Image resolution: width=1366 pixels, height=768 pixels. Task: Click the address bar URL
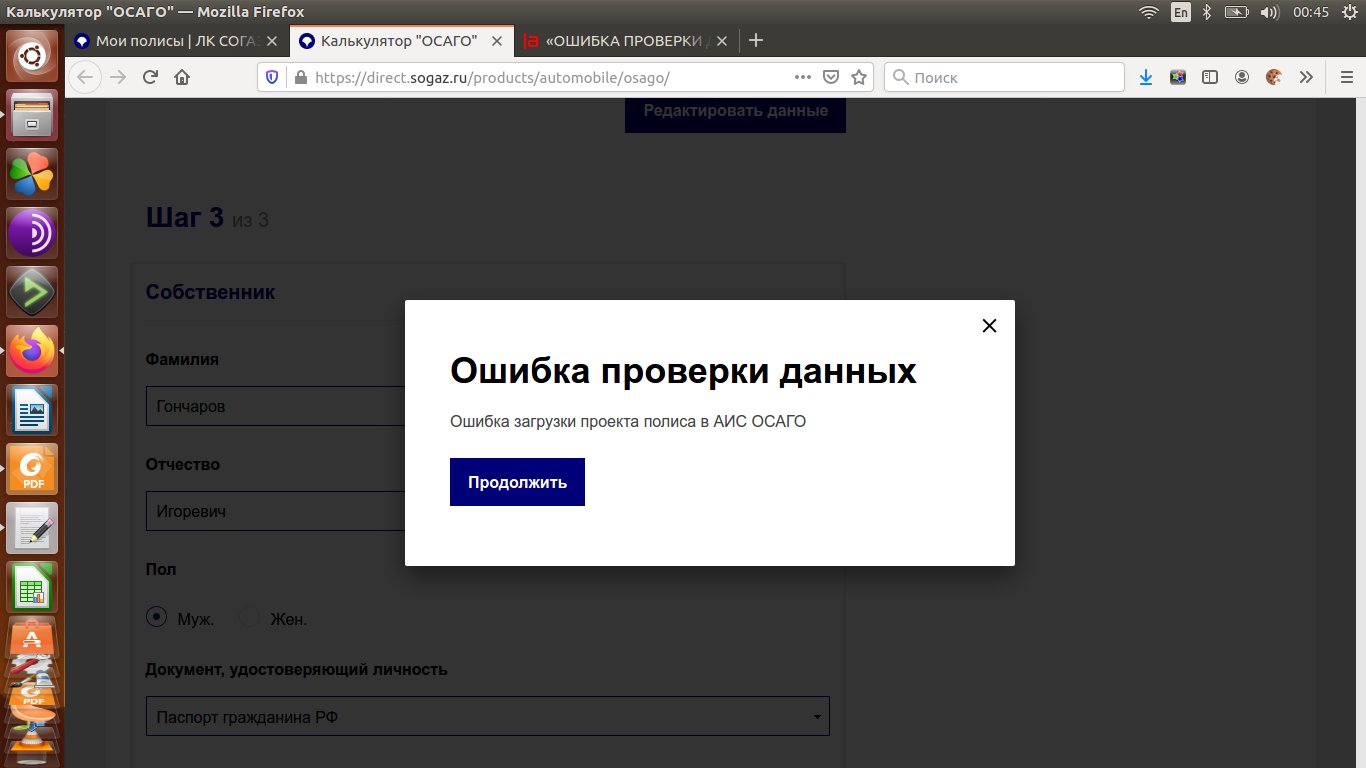[x=492, y=77]
